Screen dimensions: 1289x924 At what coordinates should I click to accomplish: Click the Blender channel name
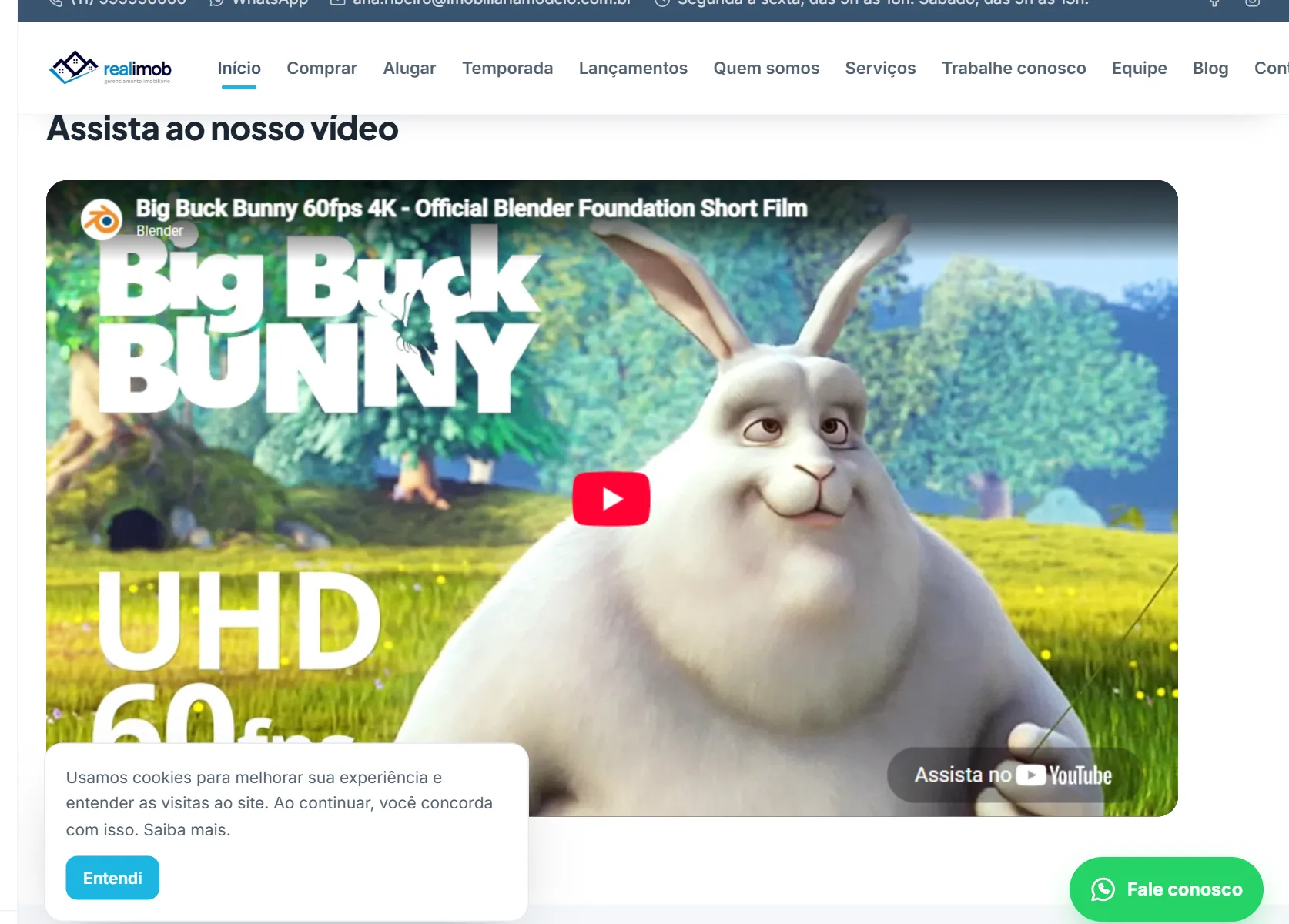[159, 230]
